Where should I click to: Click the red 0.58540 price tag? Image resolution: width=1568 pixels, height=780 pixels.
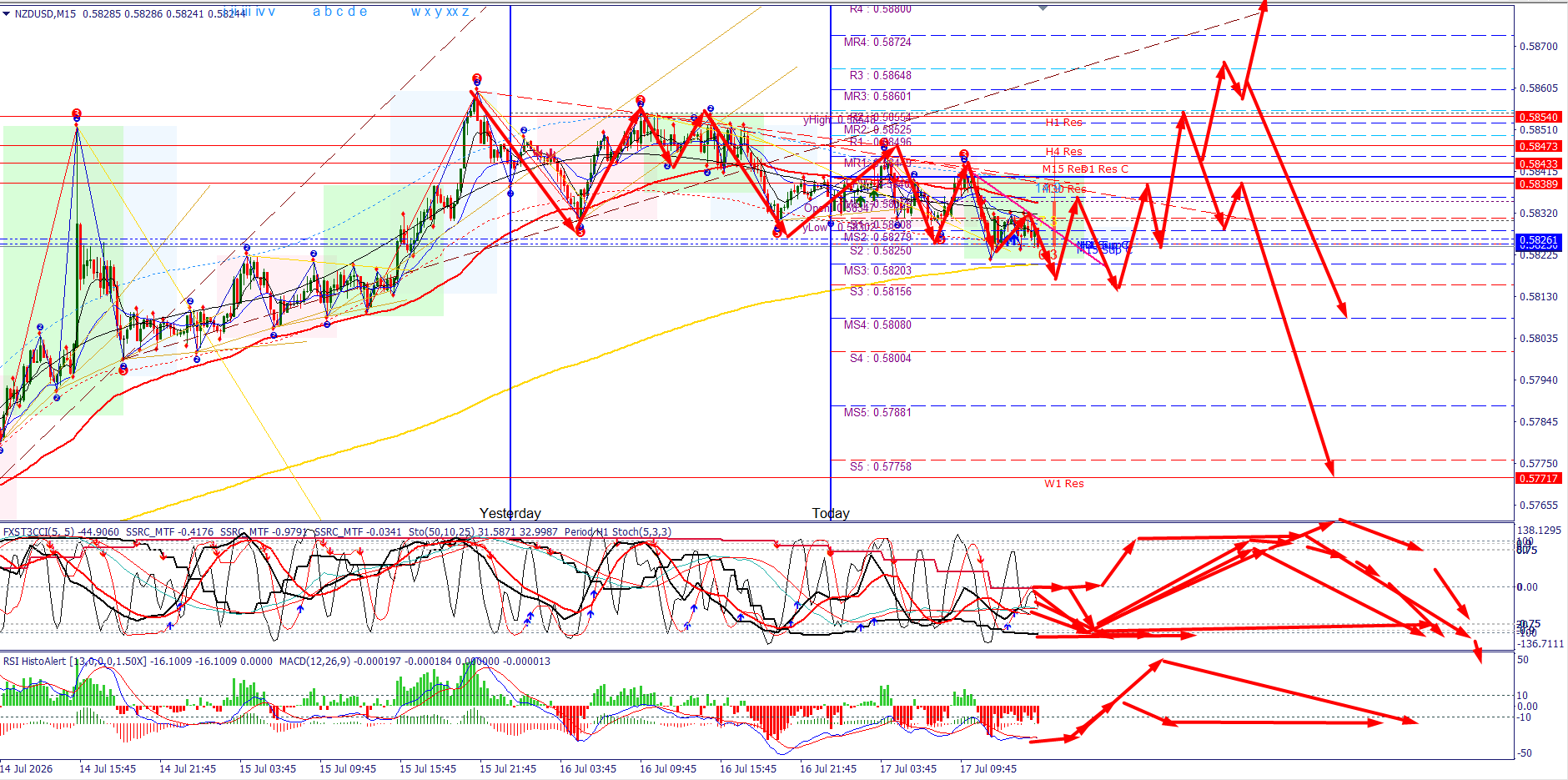point(1538,118)
